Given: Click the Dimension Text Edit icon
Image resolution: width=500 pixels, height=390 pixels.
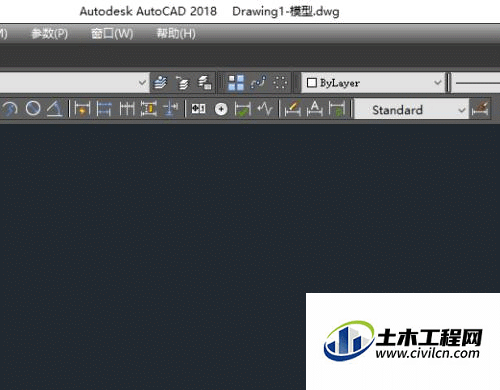Looking at the screenshot, I should pyautogui.click(x=315, y=109).
